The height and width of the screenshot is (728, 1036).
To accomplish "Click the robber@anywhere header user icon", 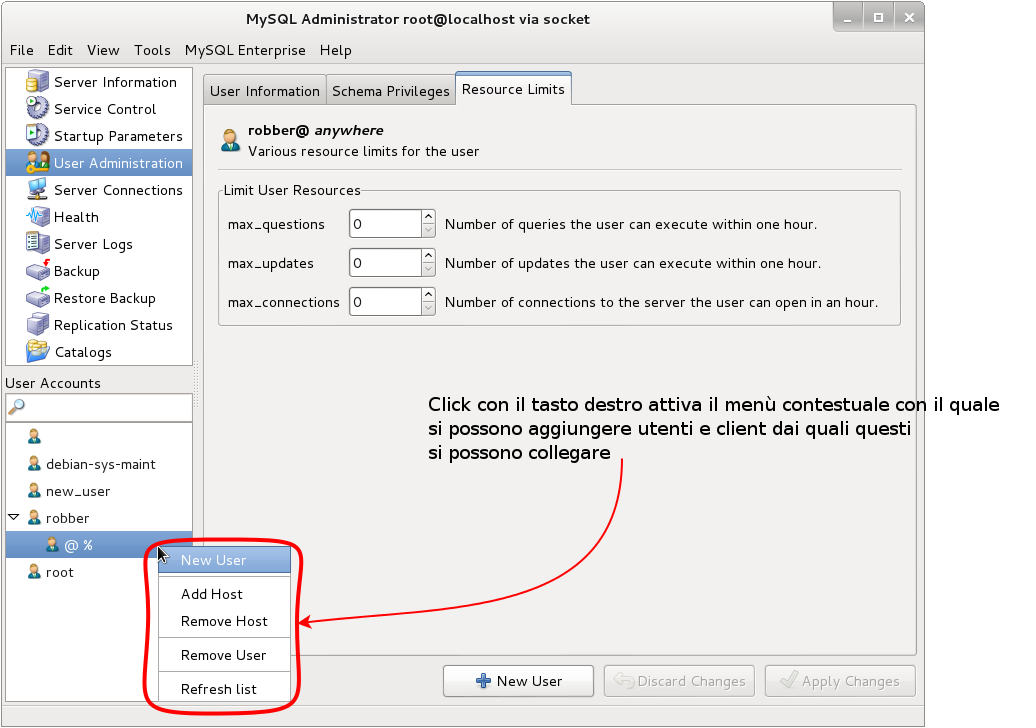I will point(231,140).
